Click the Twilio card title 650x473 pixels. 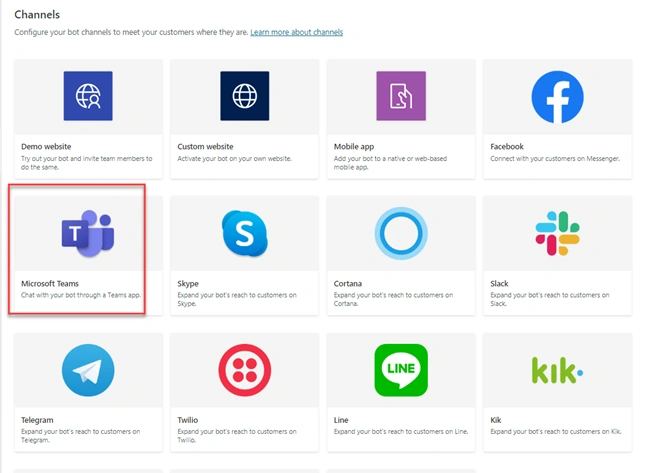coord(187,420)
